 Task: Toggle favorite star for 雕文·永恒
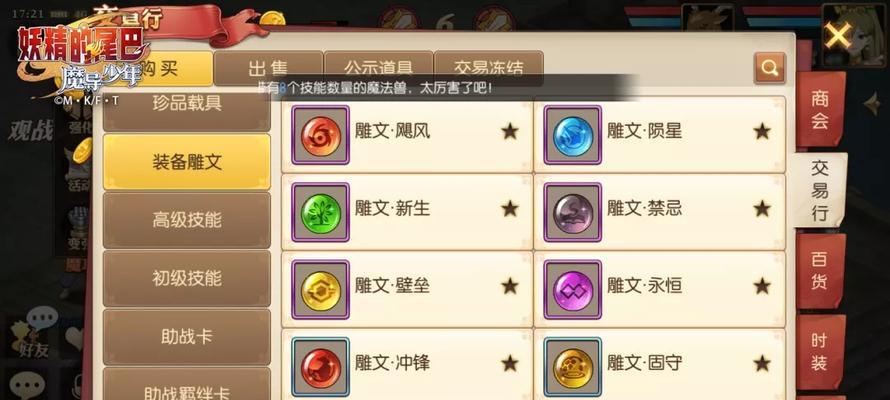[x=762, y=286]
